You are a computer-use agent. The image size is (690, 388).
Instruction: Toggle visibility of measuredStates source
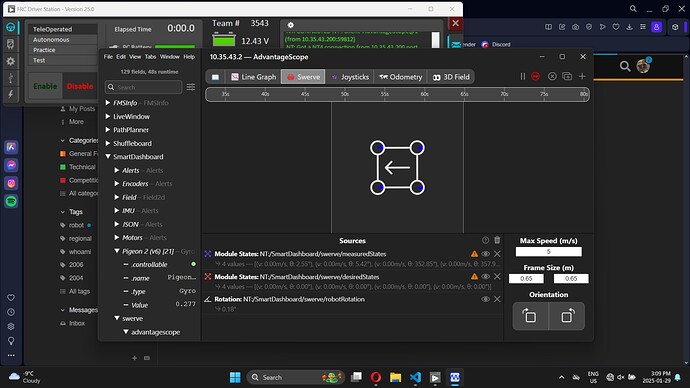[x=485, y=254]
